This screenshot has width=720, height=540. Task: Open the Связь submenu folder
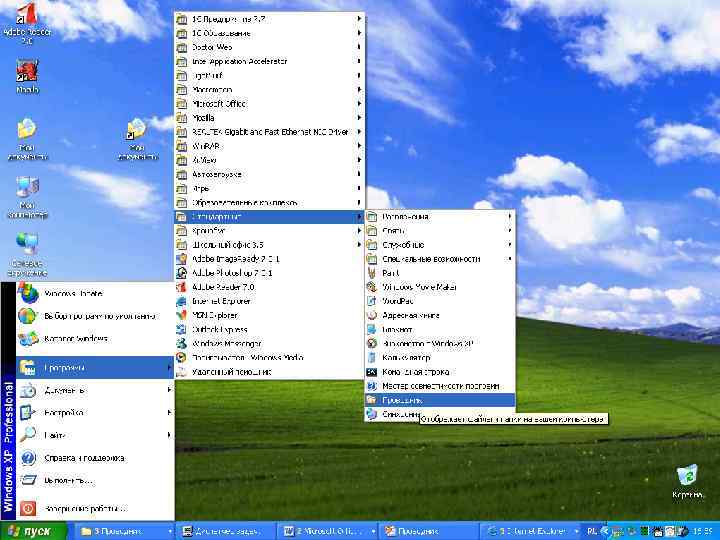[x=440, y=231]
